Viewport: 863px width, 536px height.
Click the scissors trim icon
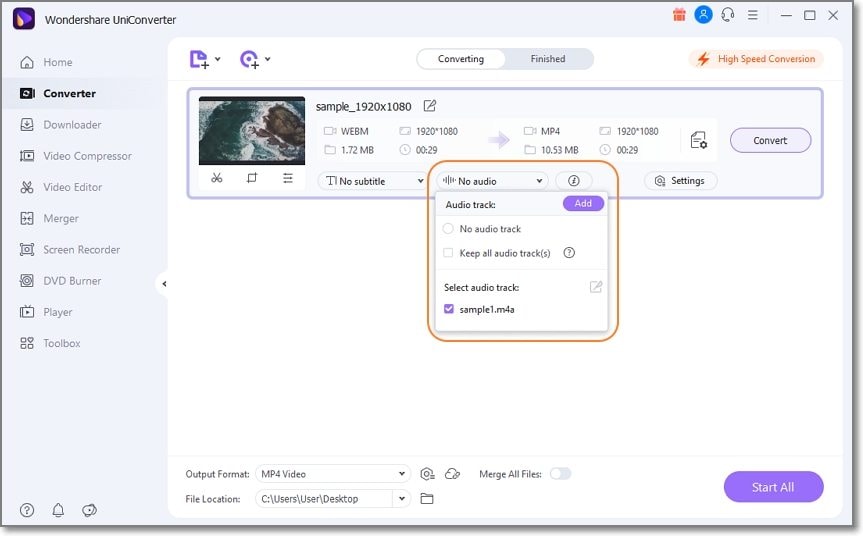click(216, 178)
